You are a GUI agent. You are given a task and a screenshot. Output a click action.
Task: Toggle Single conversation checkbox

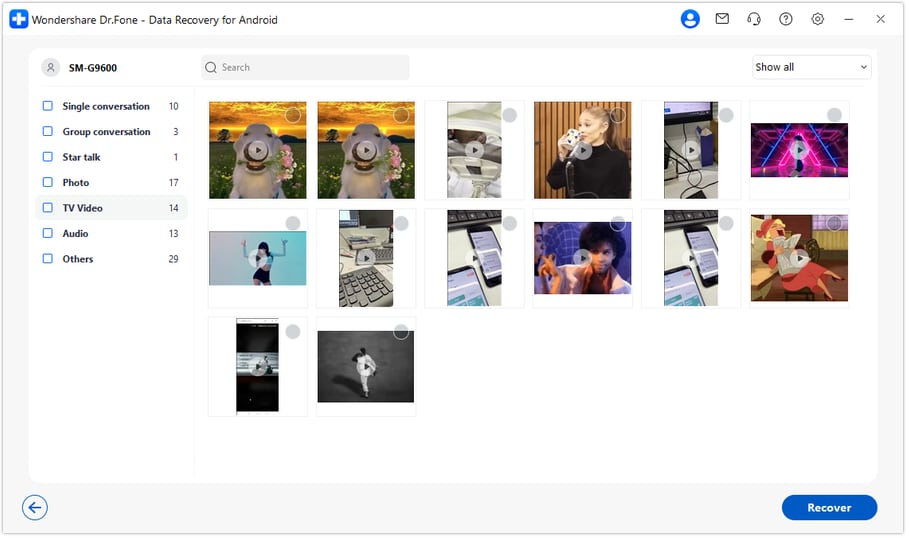(x=47, y=106)
